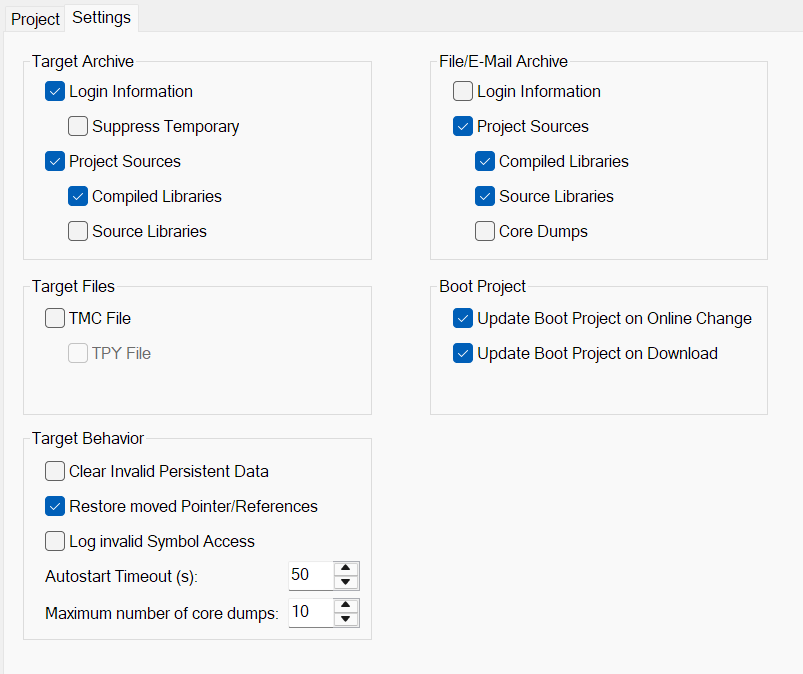Decrease the Maximum number of core dumps
This screenshot has height=674, width=803.
point(347,617)
